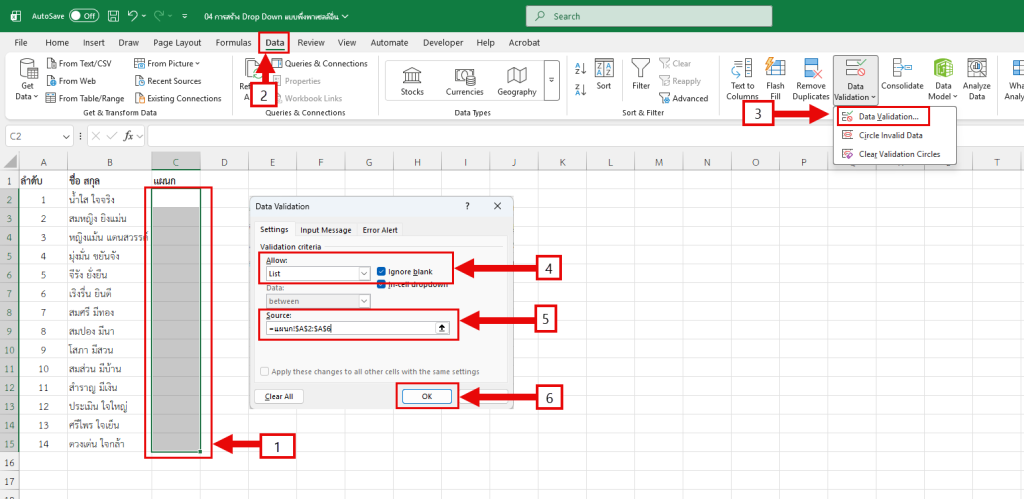Select the Stocks data type
This screenshot has height=499, width=1024.
point(412,81)
